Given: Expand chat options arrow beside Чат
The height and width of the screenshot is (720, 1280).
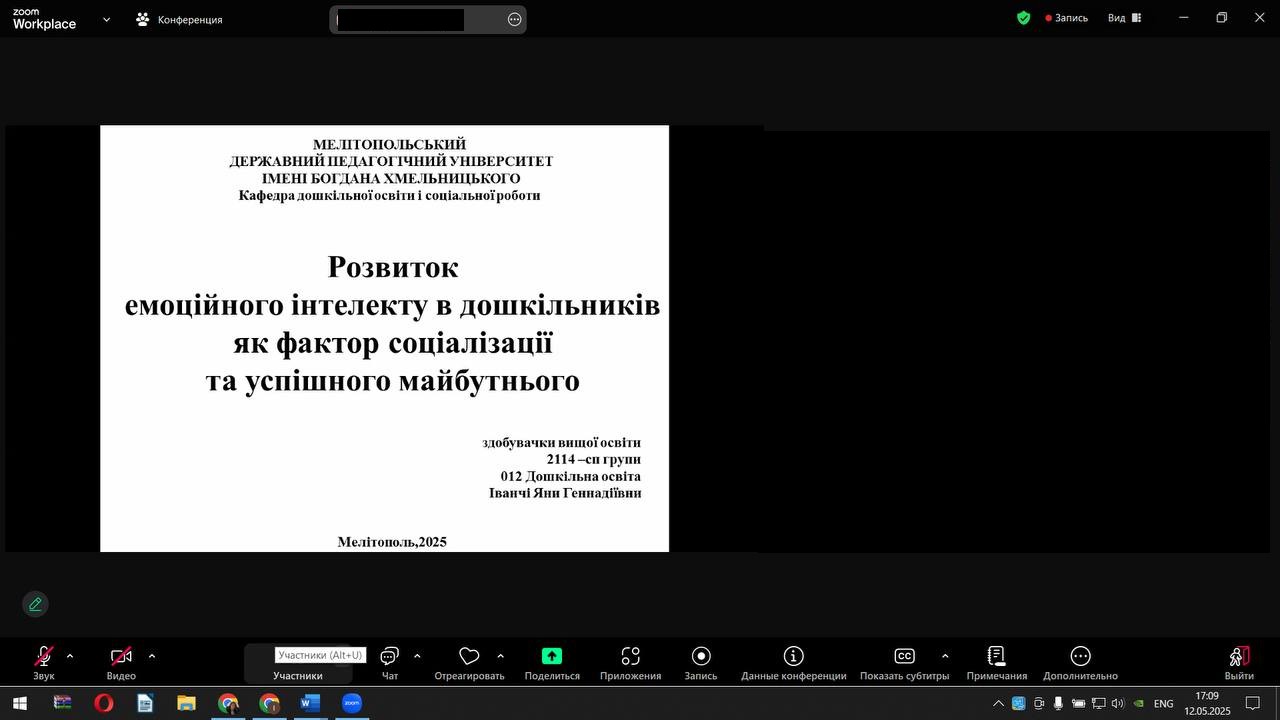Looking at the screenshot, I should 417,657.
